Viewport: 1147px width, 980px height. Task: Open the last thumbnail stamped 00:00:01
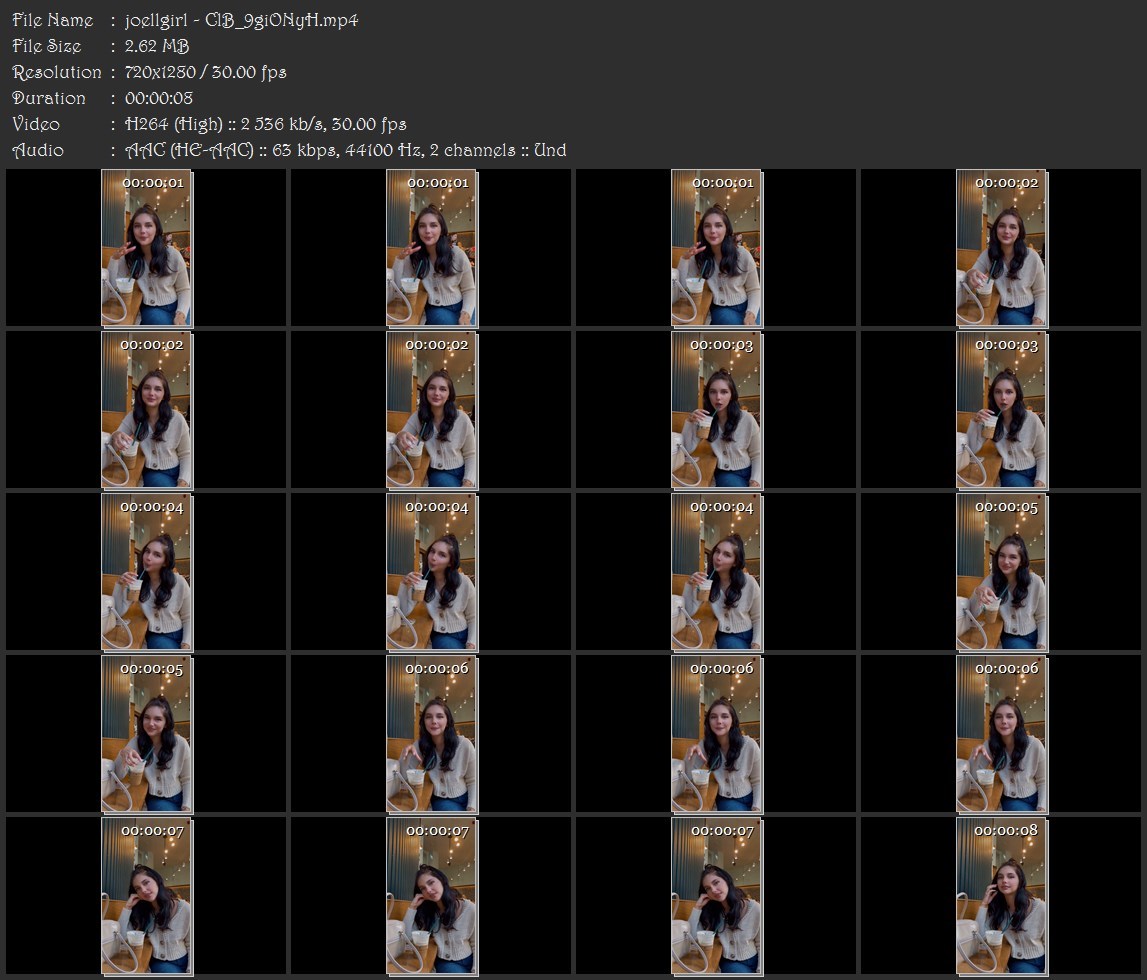click(x=717, y=248)
